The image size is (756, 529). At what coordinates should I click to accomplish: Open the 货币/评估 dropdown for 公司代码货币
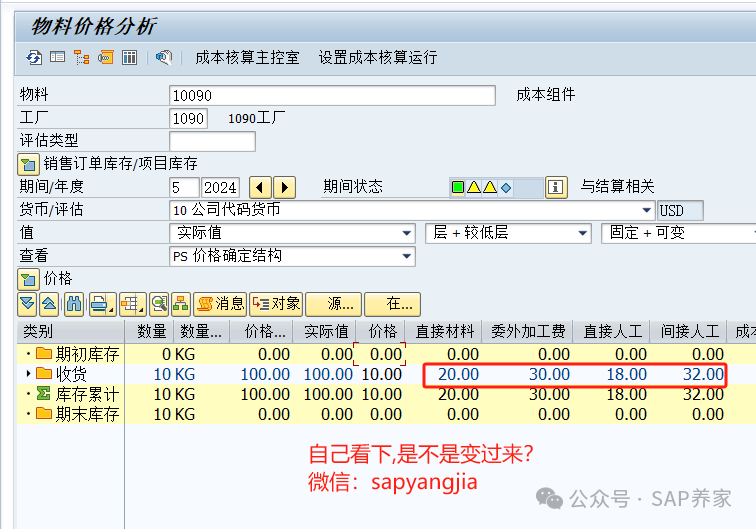tap(647, 210)
